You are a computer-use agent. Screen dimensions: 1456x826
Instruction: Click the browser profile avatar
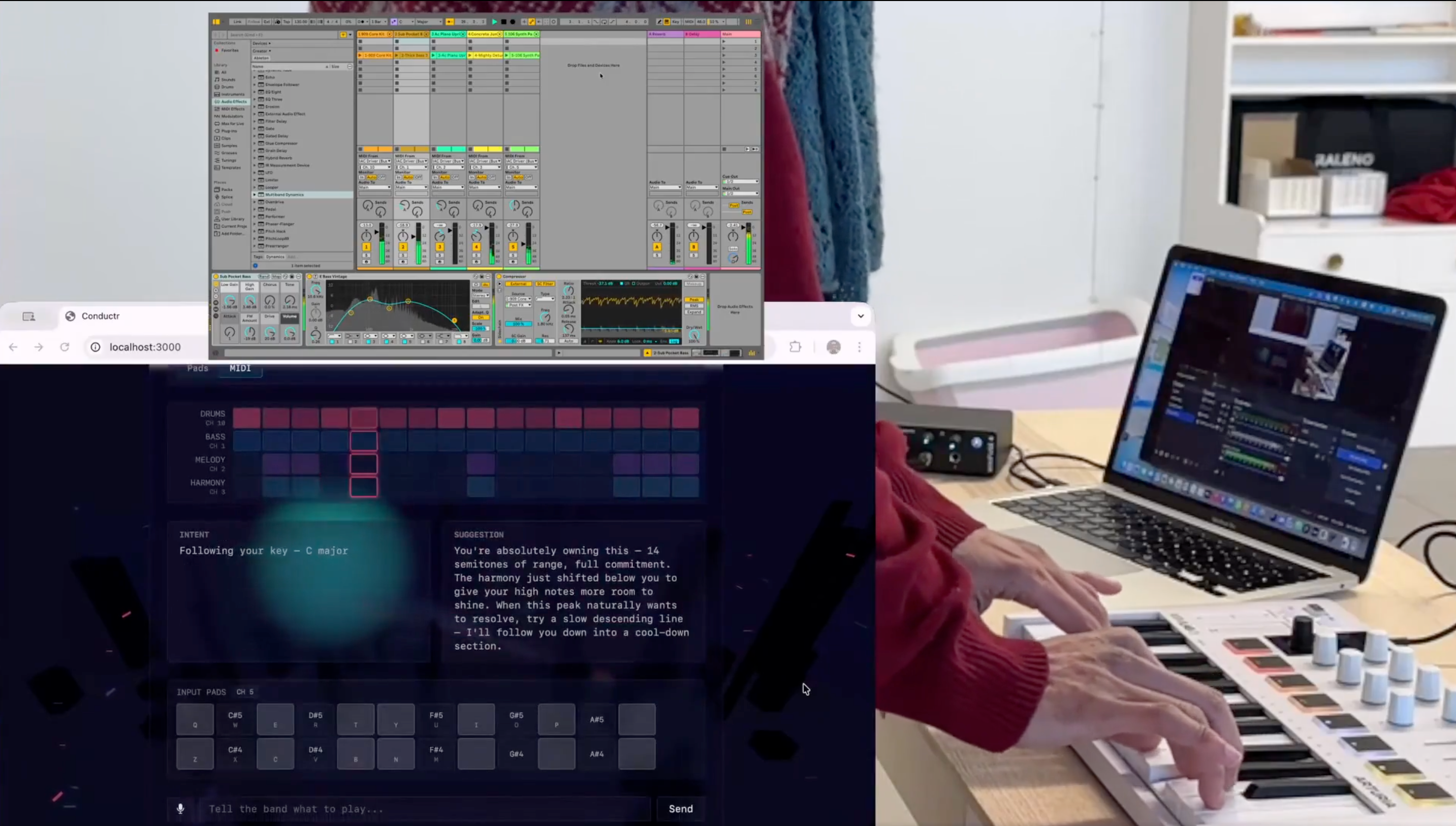(x=833, y=346)
